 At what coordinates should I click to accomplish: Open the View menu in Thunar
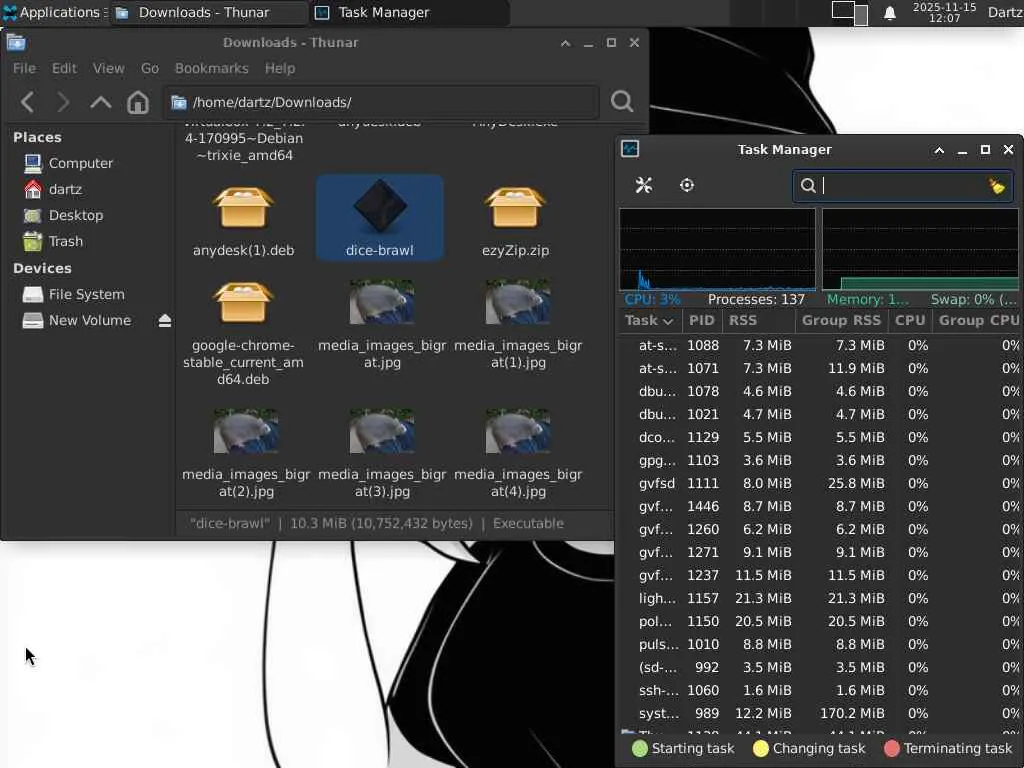click(x=108, y=69)
